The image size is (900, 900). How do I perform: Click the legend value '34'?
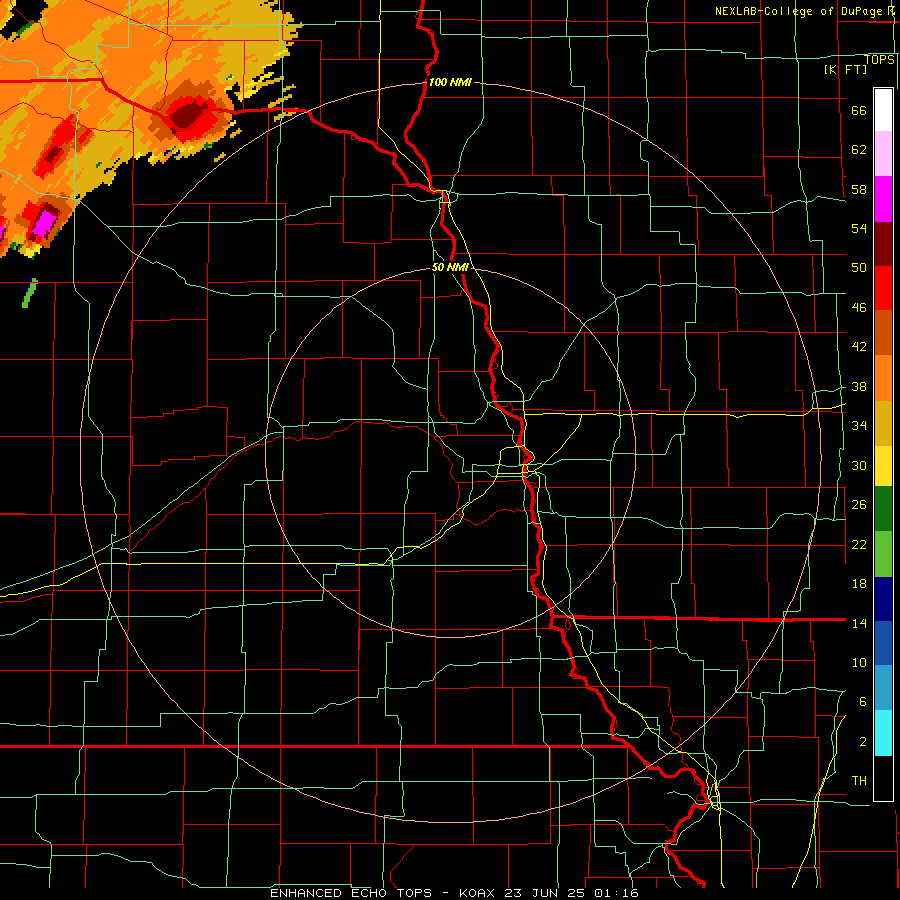(x=859, y=425)
